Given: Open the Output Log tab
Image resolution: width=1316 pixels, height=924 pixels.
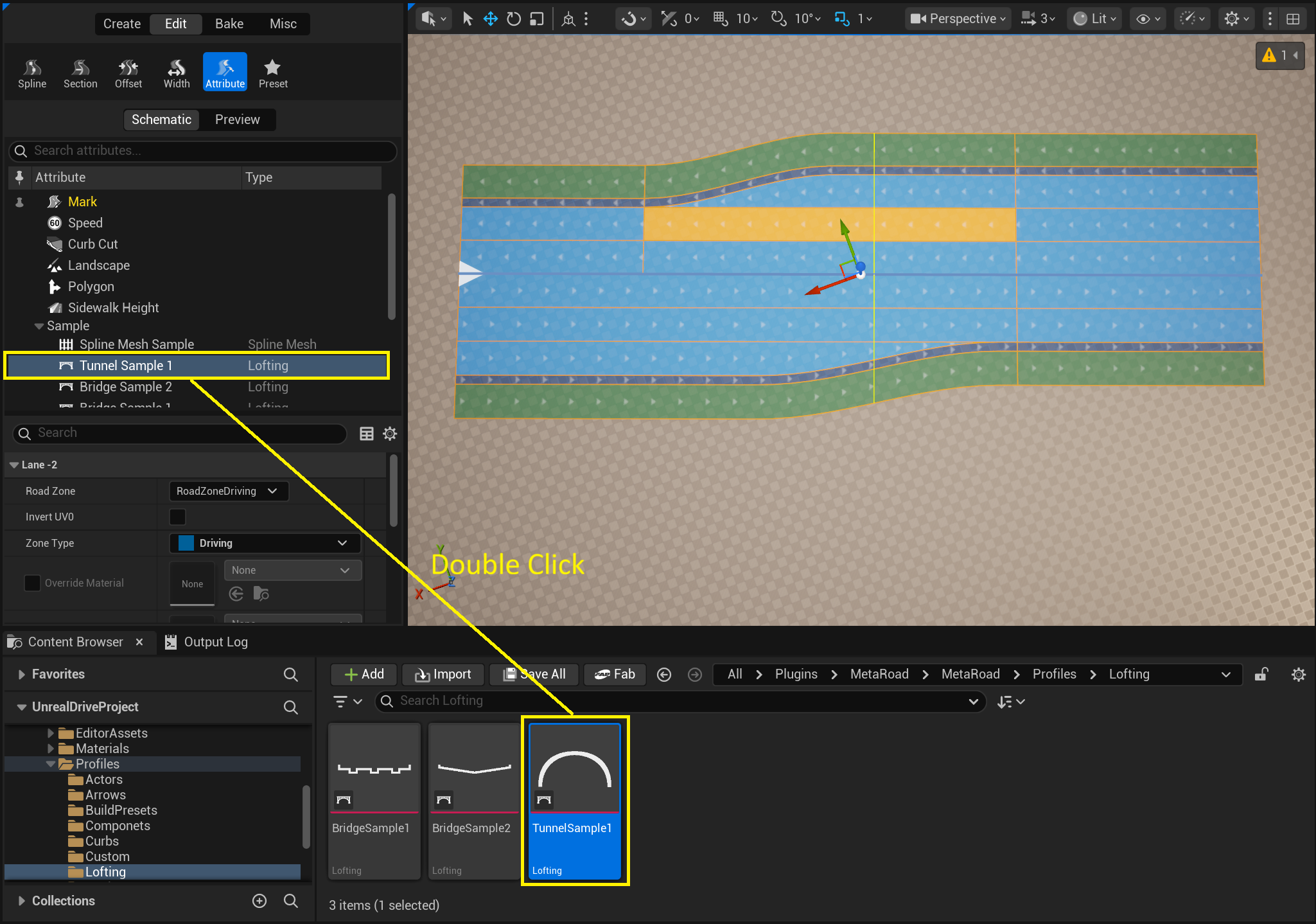Looking at the screenshot, I should (x=207, y=642).
